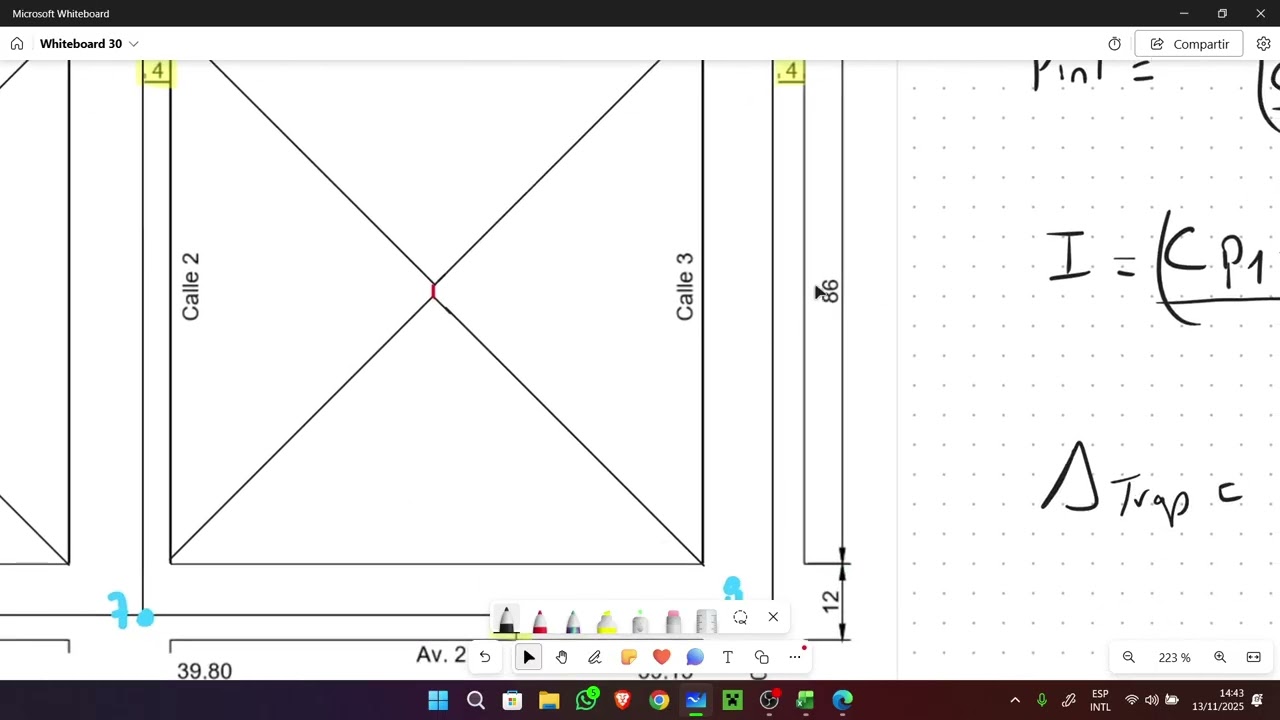Add a sticky note
Image resolution: width=1280 pixels, height=720 pixels.
click(629, 657)
